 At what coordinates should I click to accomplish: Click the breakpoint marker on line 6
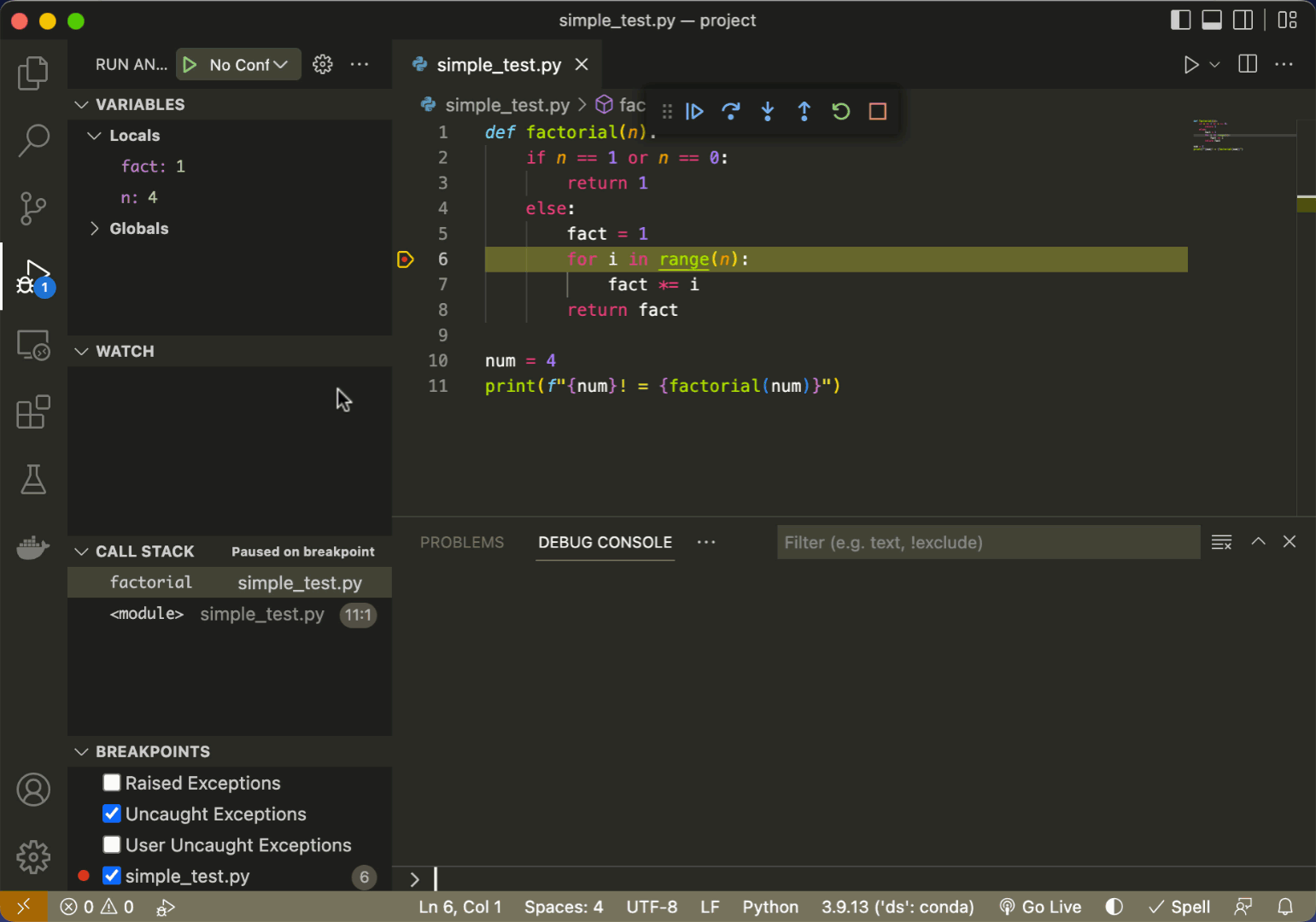(x=406, y=260)
